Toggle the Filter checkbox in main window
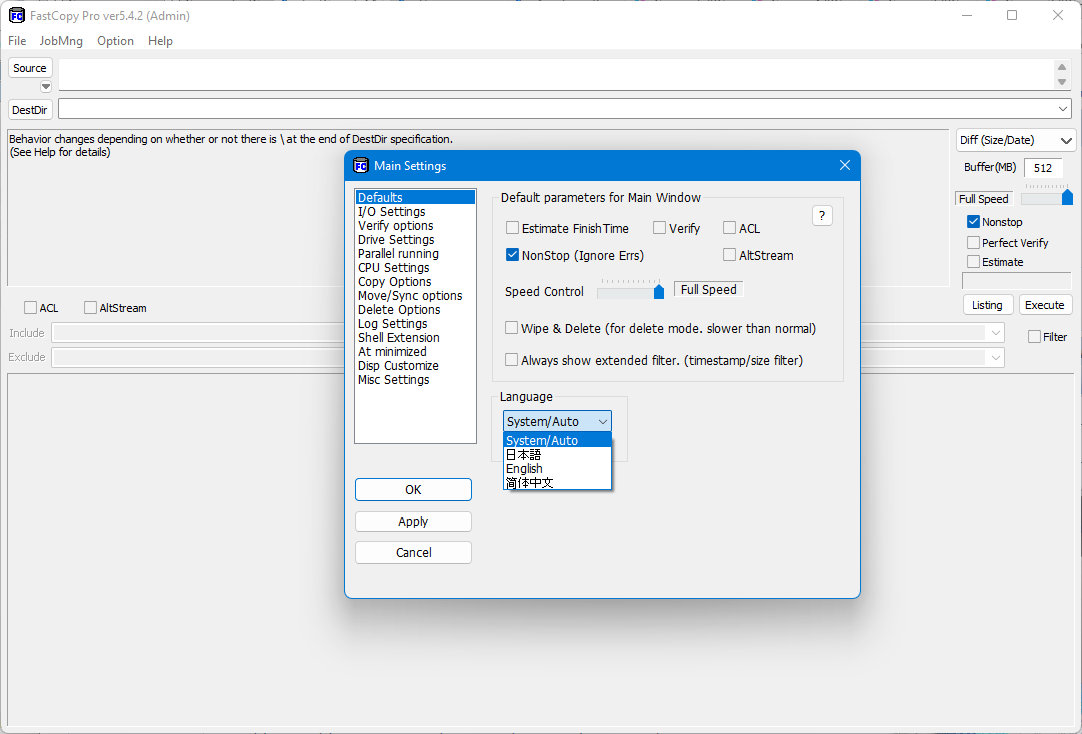The image size is (1082, 734). 1034,337
